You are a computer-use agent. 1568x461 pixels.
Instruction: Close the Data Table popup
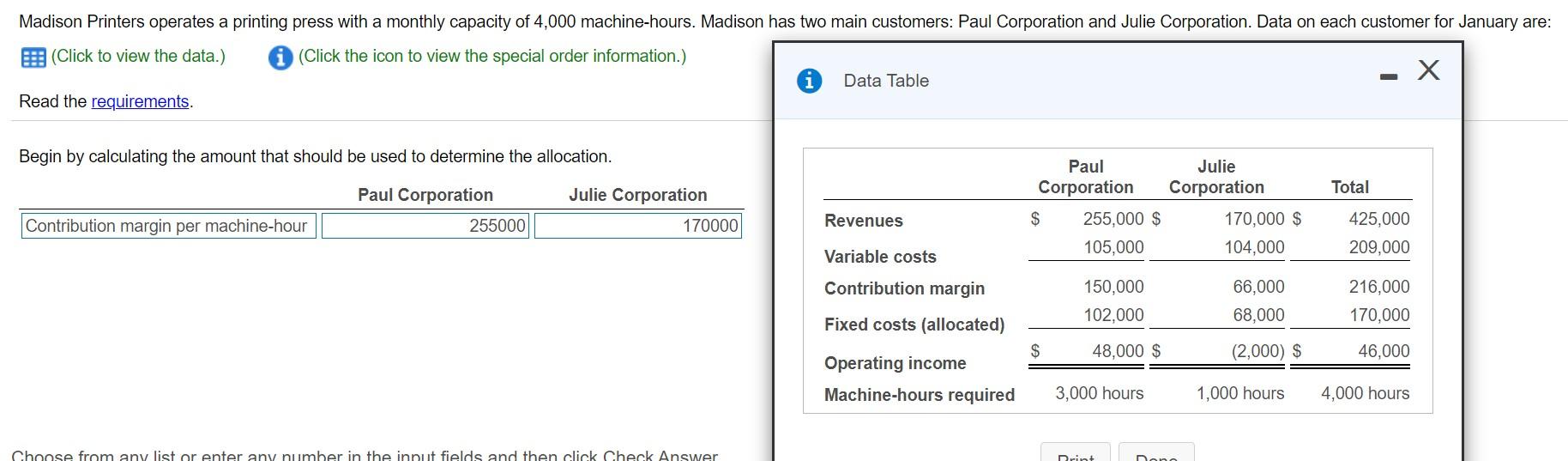(x=1428, y=70)
